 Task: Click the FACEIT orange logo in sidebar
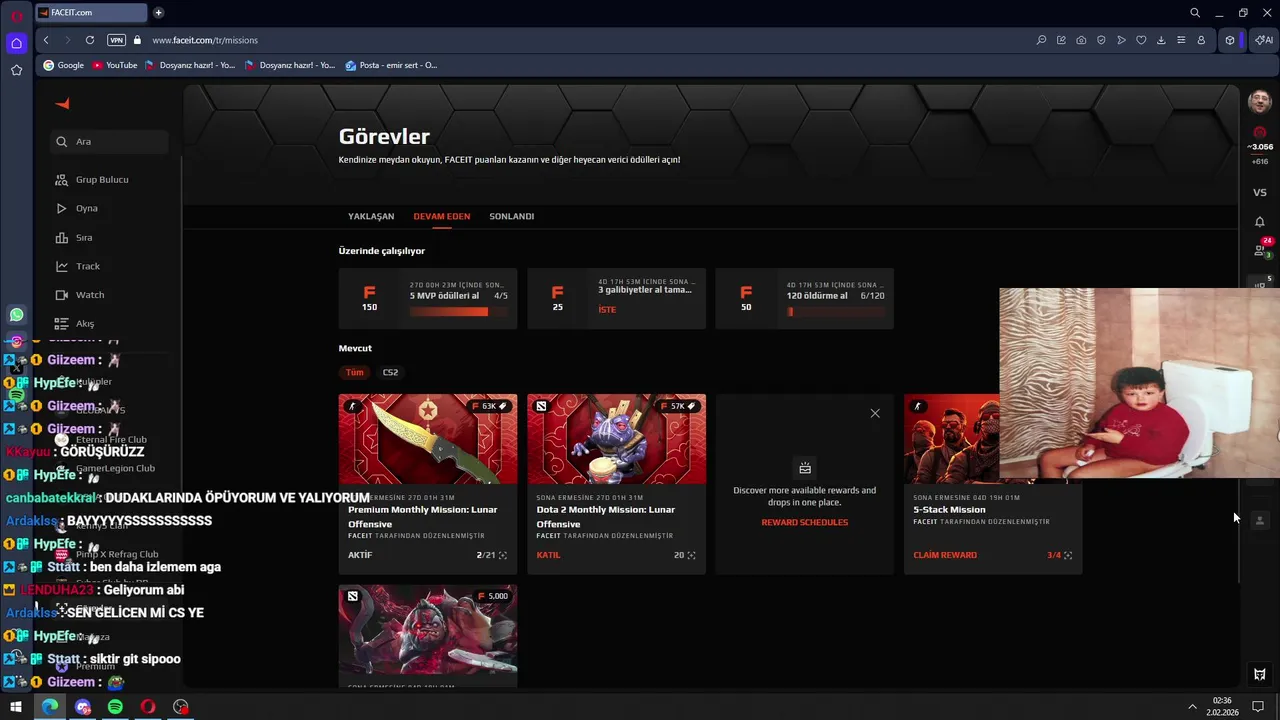[x=62, y=103]
